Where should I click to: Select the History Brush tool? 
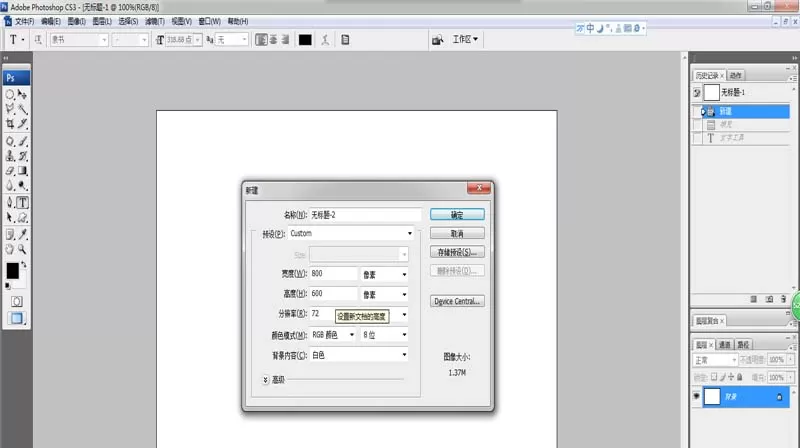(x=22, y=156)
